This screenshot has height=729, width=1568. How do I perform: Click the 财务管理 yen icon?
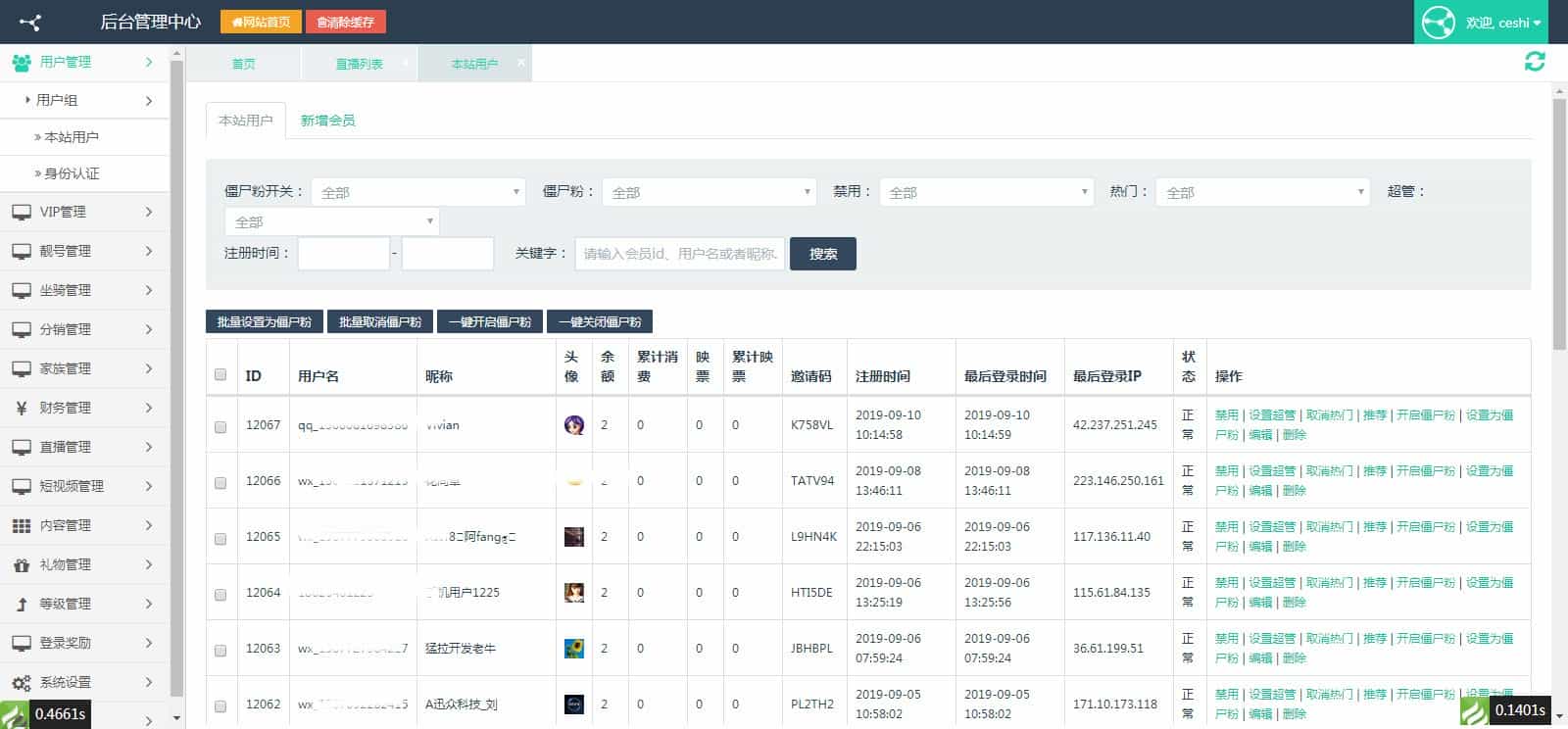click(22, 409)
